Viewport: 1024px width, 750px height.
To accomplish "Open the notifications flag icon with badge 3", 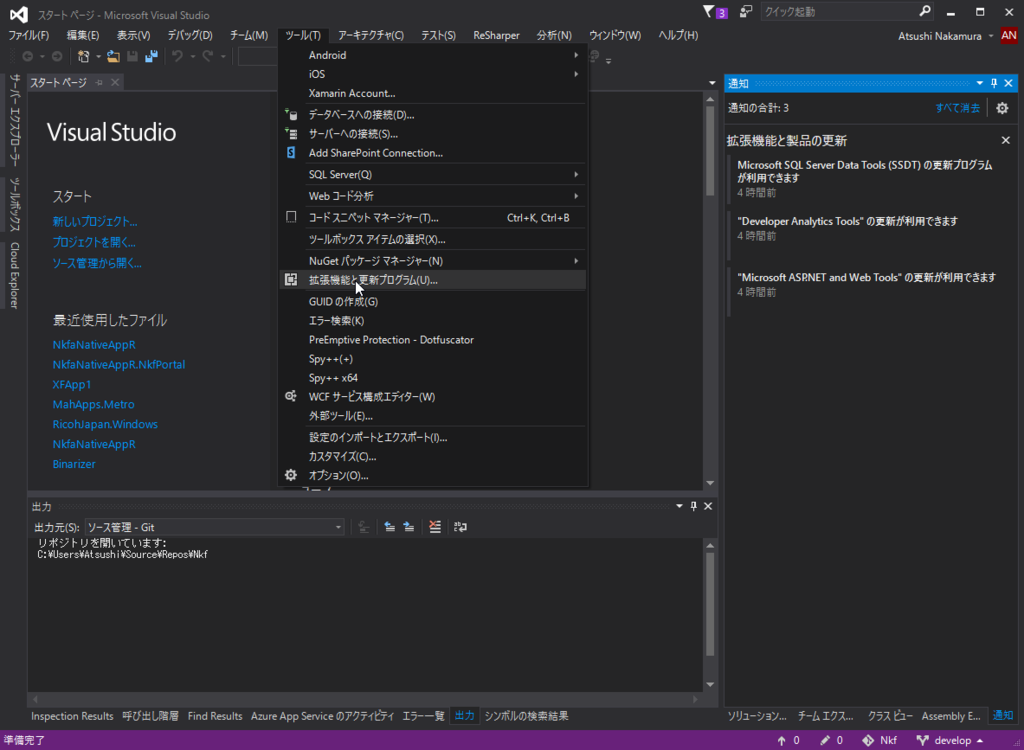I will pos(714,12).
